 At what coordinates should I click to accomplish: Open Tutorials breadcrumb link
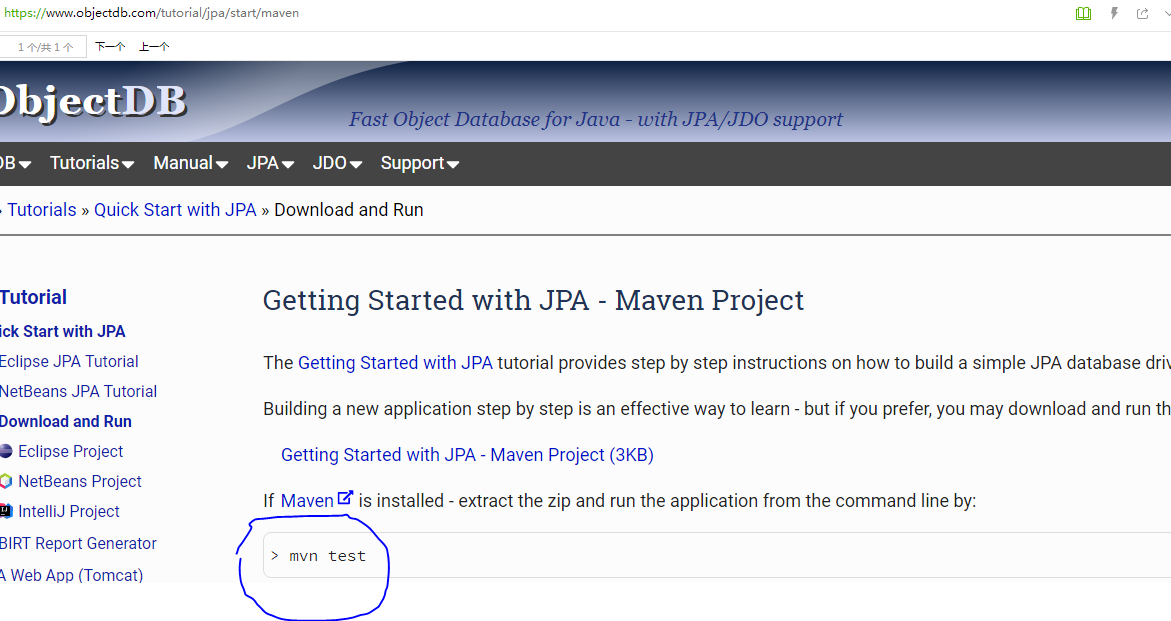42,210
